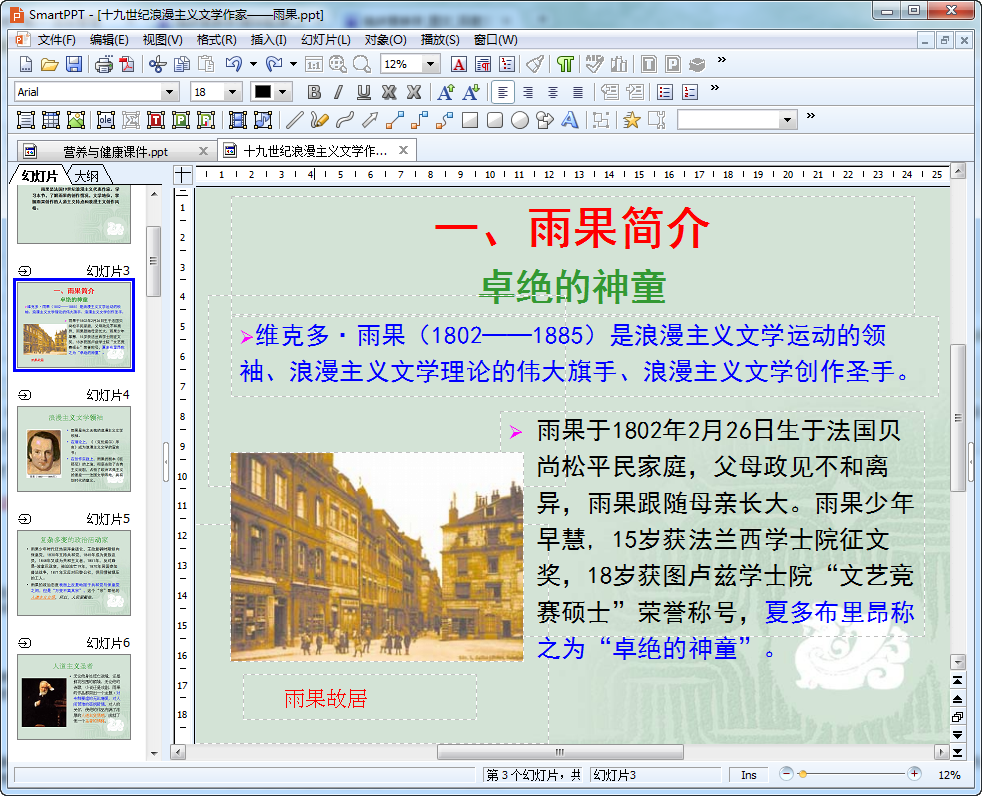
Task: Click the green paragraph marks icon
Action: pos(565,64)
